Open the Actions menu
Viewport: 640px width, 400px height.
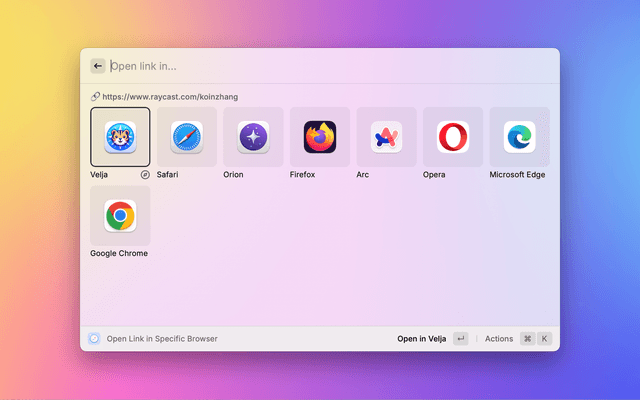pyautogui.click(x=499, y=339)
